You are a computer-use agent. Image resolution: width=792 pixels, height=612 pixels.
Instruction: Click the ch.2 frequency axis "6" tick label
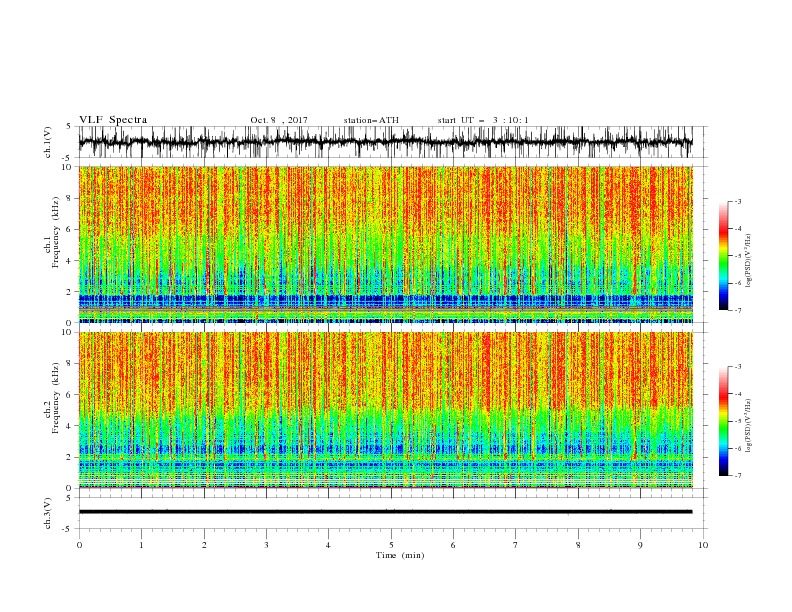pos(71,394)
